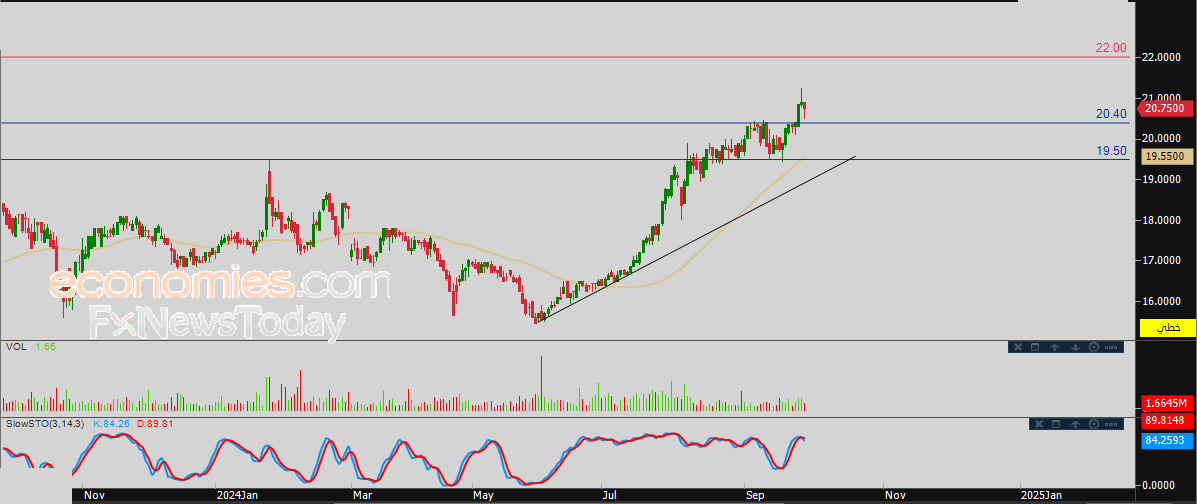Click the 89.8148 stochastic D value tag
Screen dimensions: 1197x504
(x=1167, y=419)
